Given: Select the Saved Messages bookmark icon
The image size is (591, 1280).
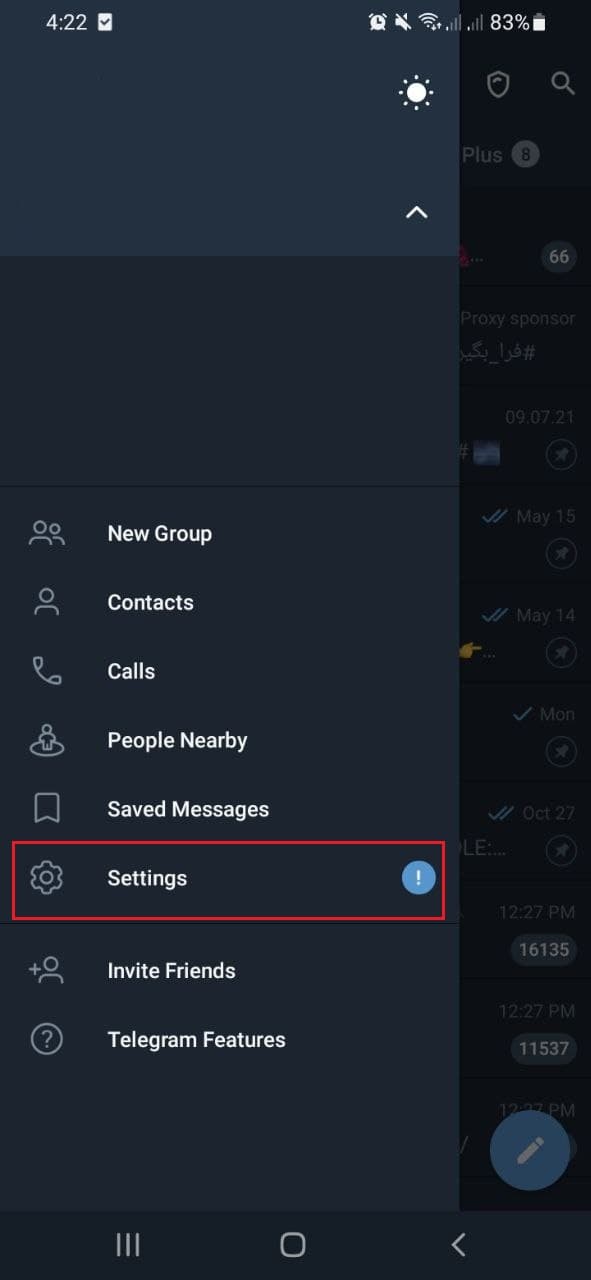Looking at the screenshot, I should tap(47, 809).
